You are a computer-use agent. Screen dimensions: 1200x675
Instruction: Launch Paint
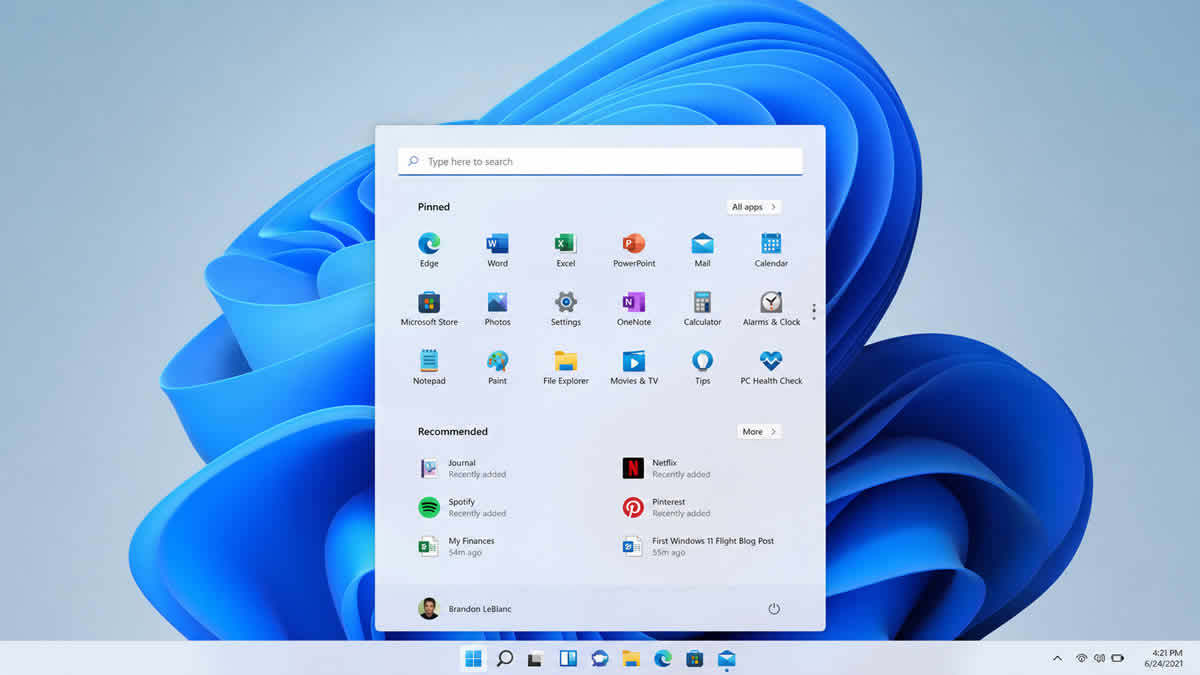click(x=497, y=360)
